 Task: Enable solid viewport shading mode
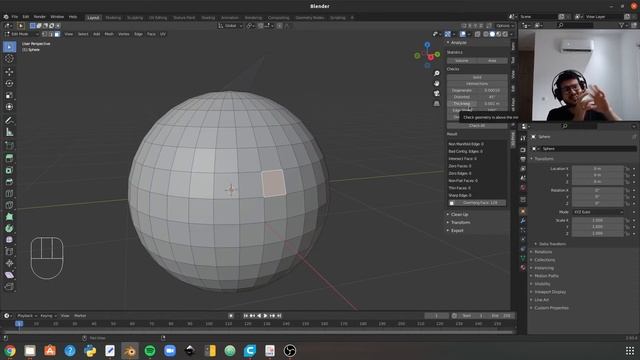click(492, 34)
